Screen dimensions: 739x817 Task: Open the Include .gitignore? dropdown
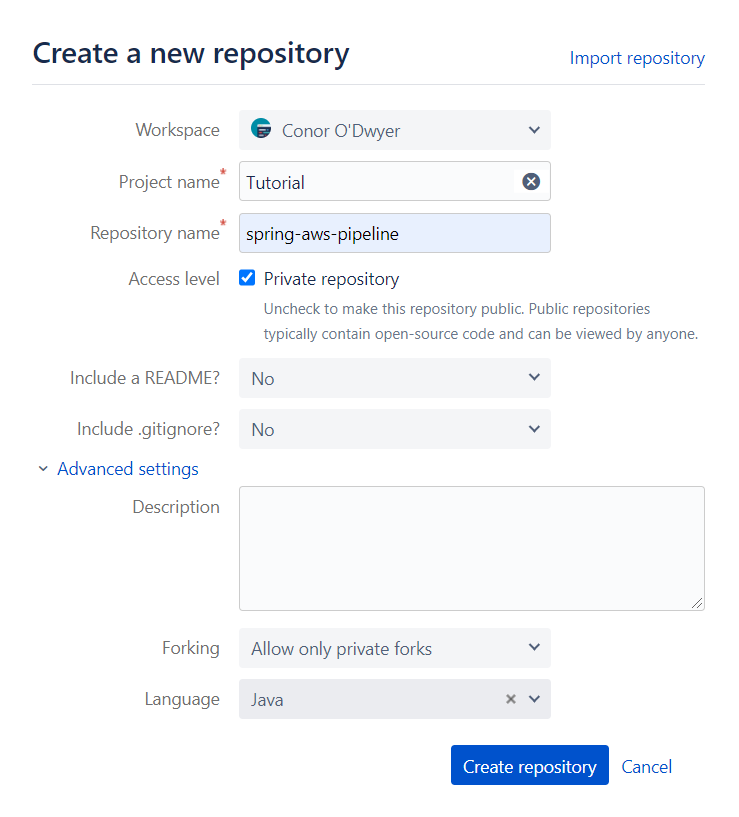[394, 429]
